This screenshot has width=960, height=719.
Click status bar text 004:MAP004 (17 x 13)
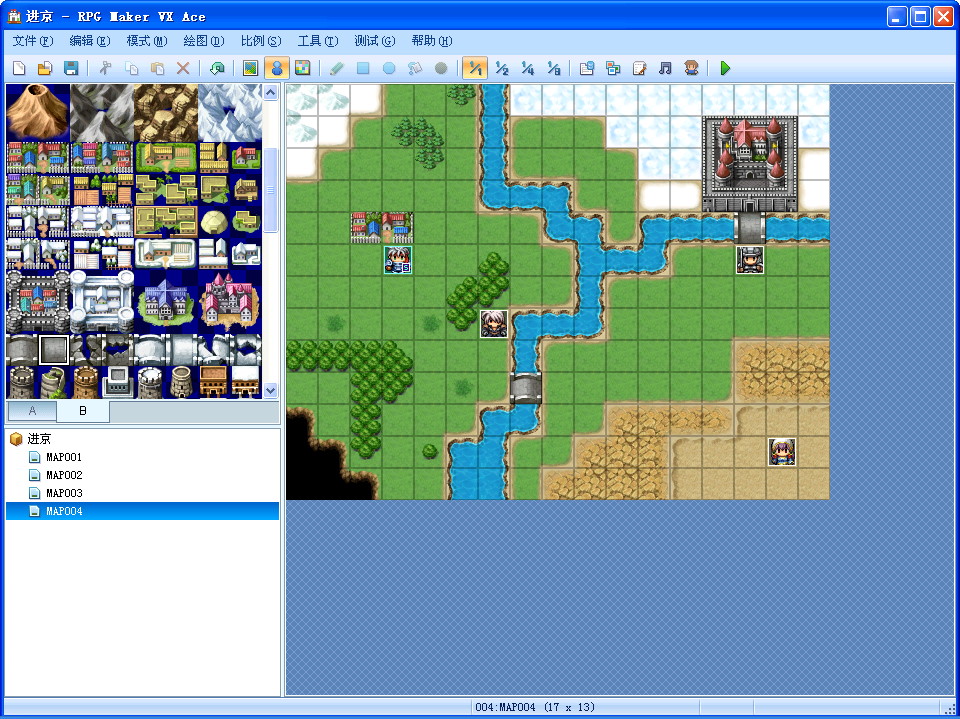(535, 707)
